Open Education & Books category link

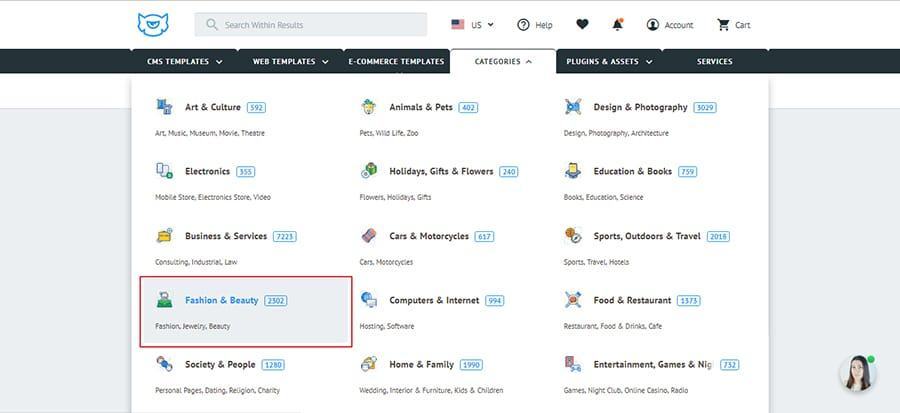633,172
